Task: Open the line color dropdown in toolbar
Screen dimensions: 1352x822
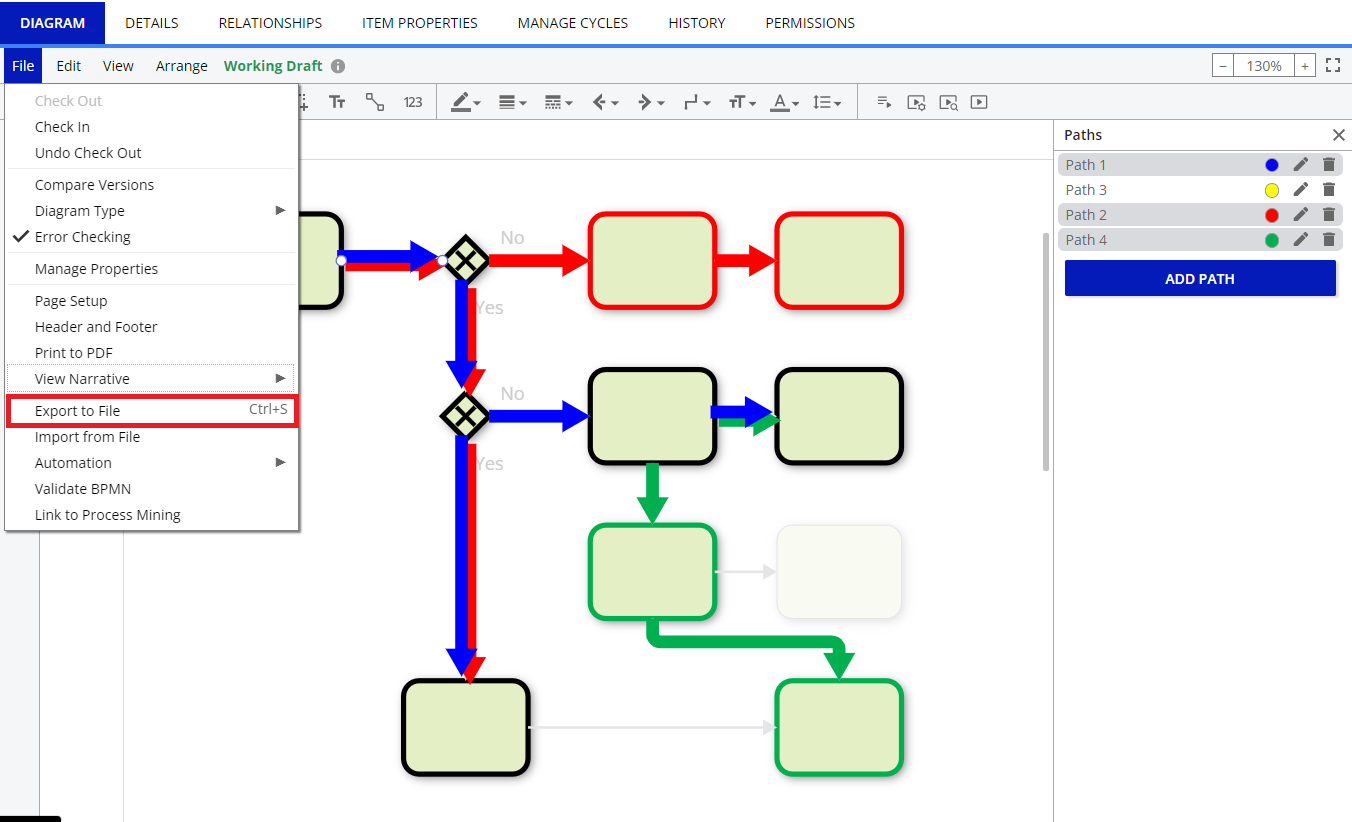Action: tap(466, 102)
